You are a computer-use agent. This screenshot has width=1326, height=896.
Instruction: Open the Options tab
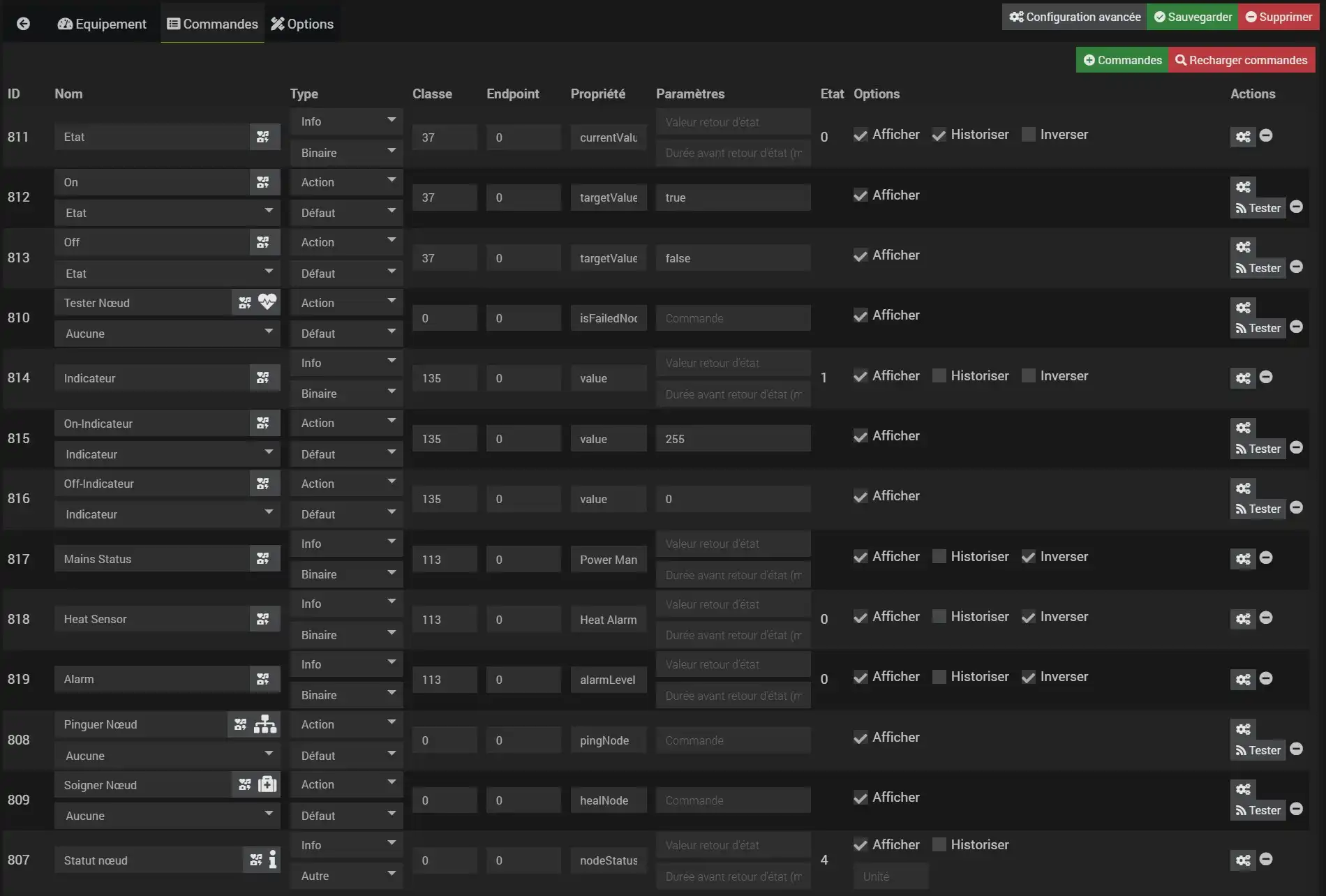coord(302,24)
